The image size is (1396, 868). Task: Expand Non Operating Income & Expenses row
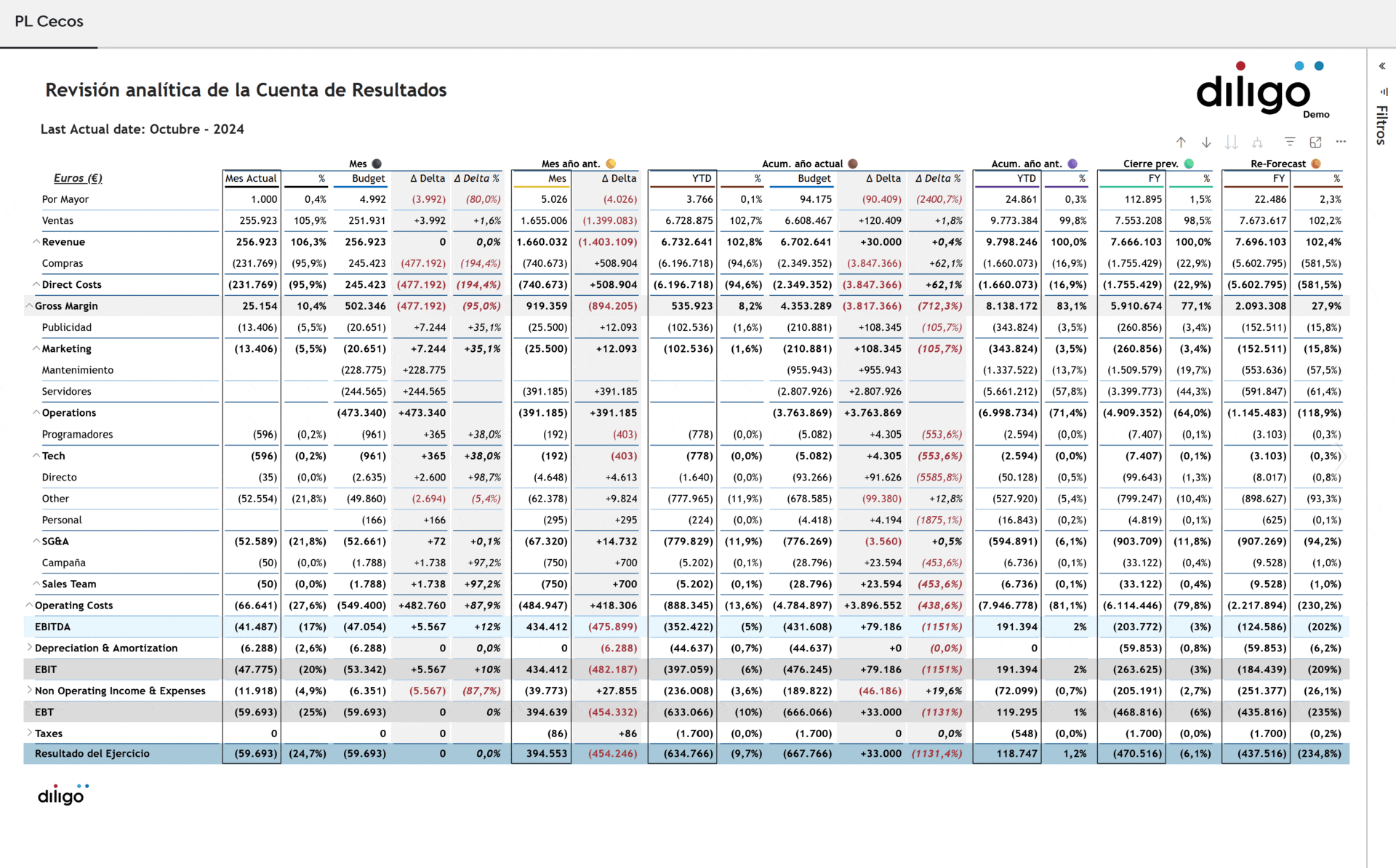29,690
